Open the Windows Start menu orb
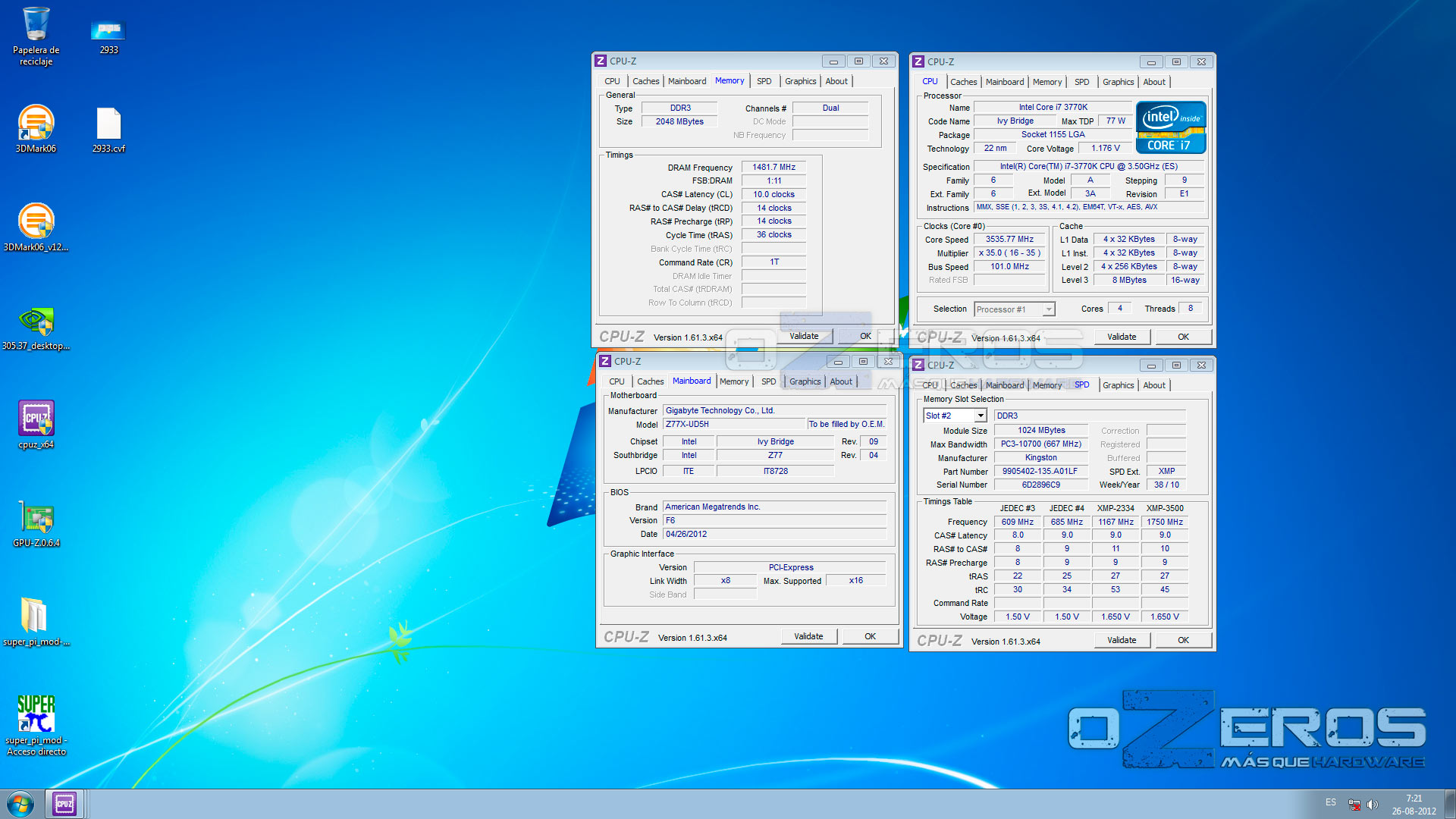Viewport: 1456px width, 819px height. pos(20,804)
